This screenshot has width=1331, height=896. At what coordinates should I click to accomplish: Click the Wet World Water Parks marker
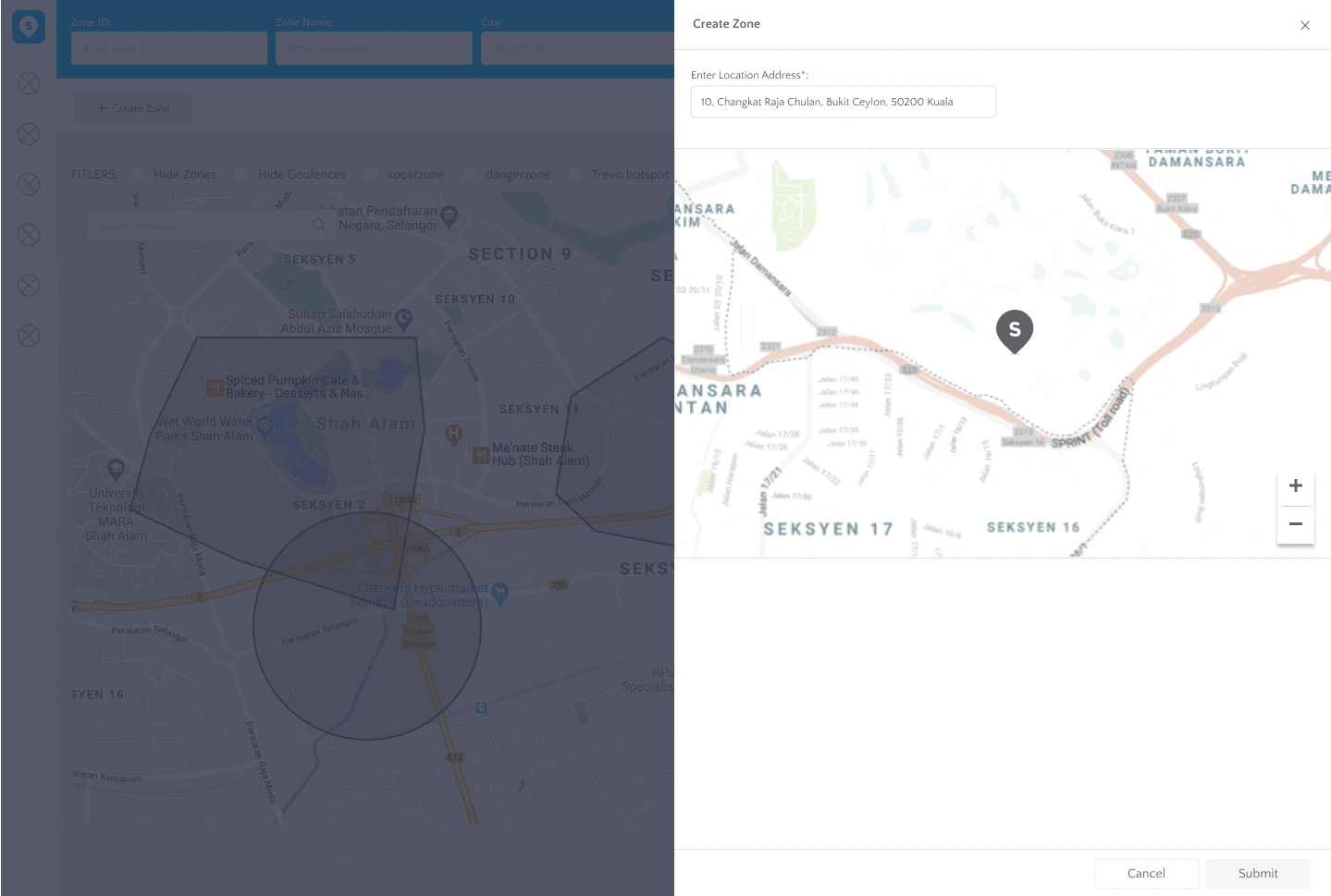[x=265, y=426]
